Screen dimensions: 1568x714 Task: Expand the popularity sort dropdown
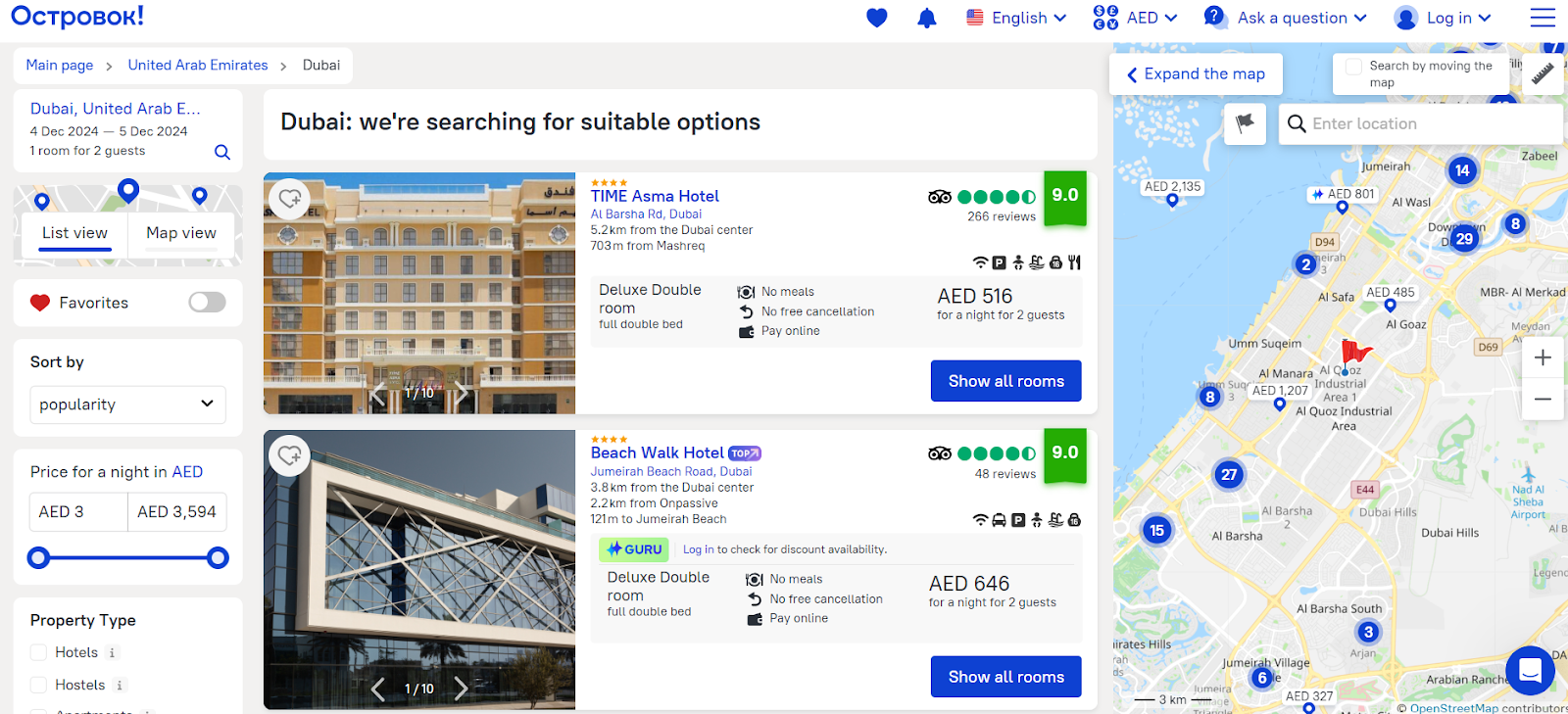127,405
